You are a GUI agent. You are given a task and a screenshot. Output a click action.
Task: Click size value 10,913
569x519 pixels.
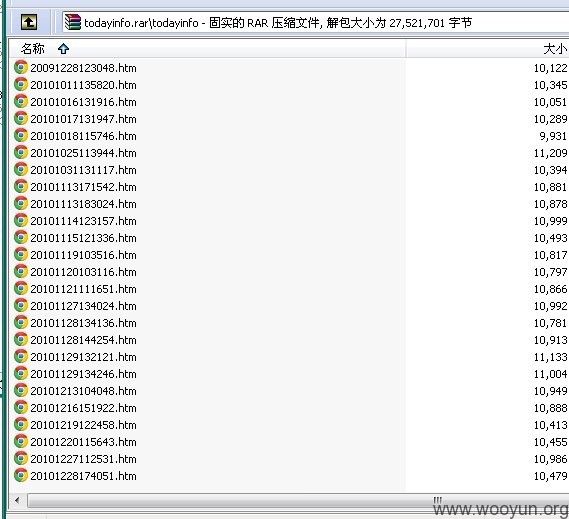(550, 340)
